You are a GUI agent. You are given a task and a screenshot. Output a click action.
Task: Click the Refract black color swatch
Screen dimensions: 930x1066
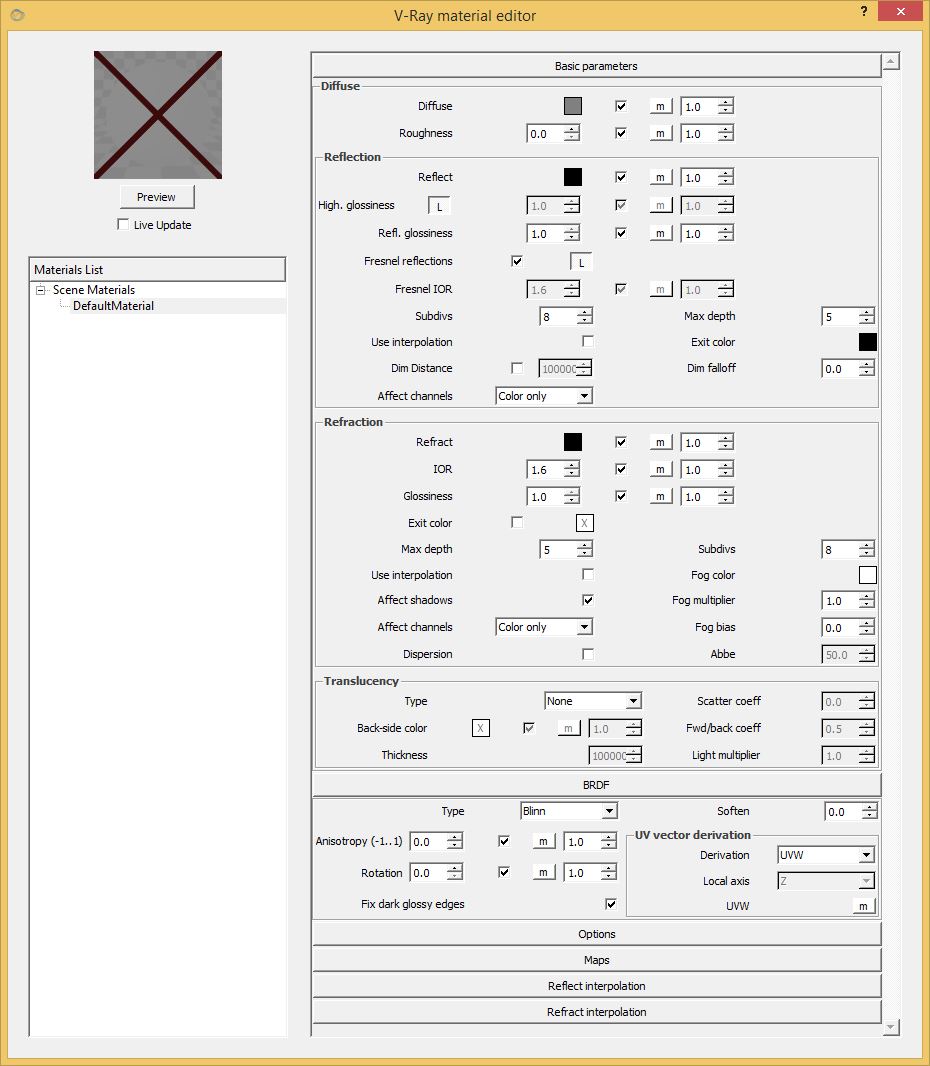pos(573,443)
